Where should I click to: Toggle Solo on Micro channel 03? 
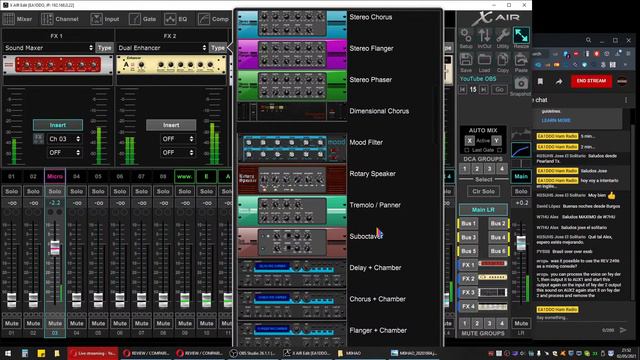pos(55,191)
